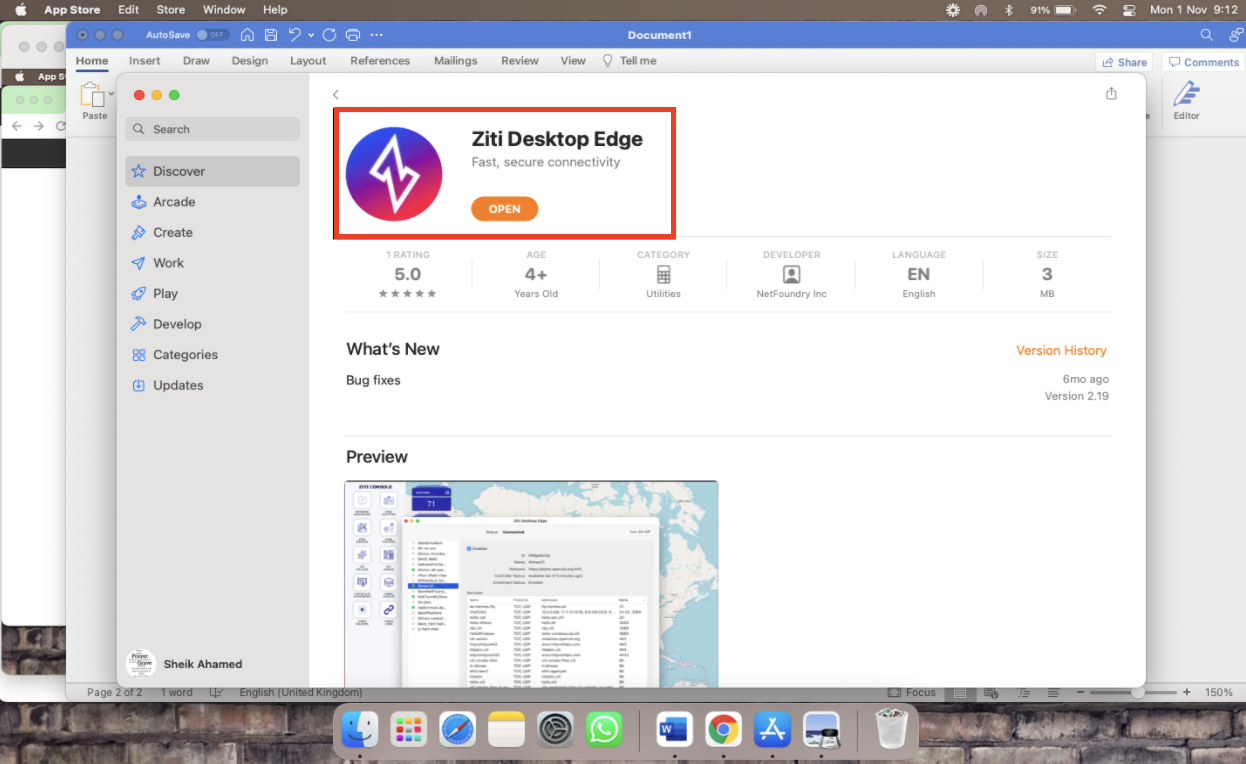The height and width of the screenshot is (764, 1246).
Task: Go back with the chevron arrow
Action: point(336,95)
